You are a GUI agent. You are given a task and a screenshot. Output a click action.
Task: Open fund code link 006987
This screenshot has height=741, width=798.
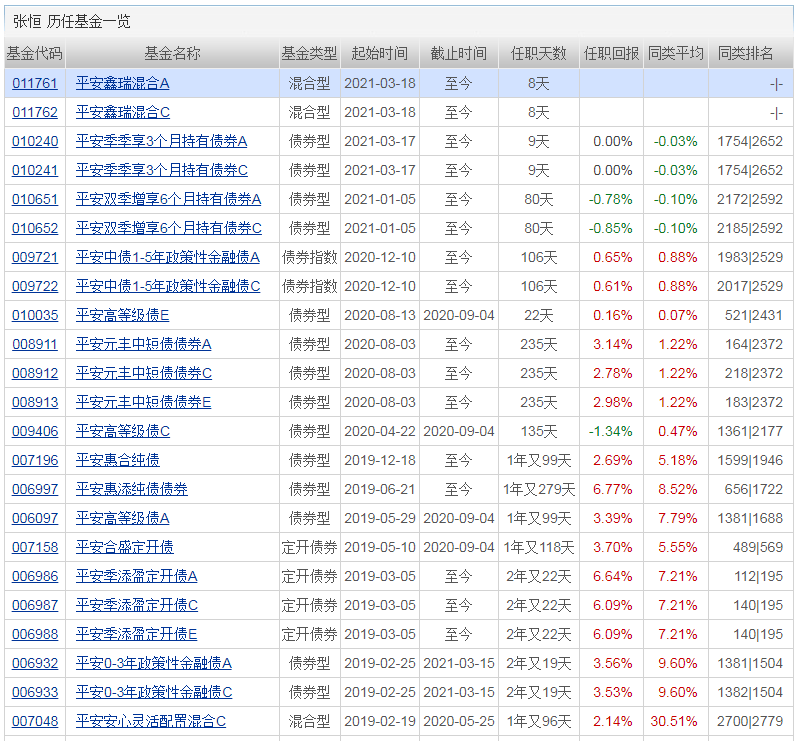35,606
